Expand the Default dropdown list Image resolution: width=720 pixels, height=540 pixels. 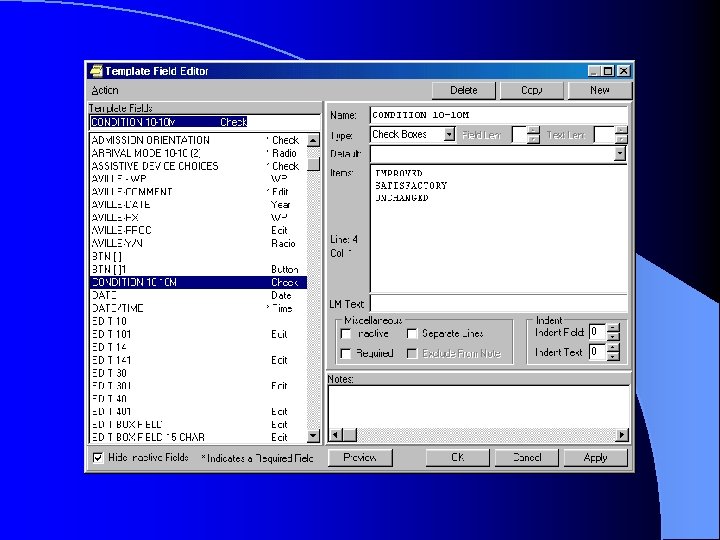(x=620, y=154)
